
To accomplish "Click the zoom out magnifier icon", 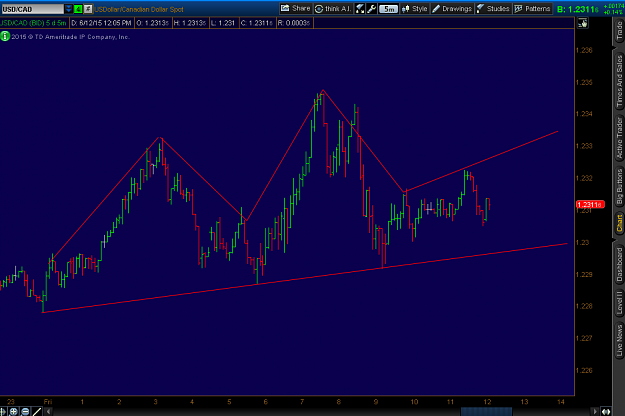I will (25, 411).
